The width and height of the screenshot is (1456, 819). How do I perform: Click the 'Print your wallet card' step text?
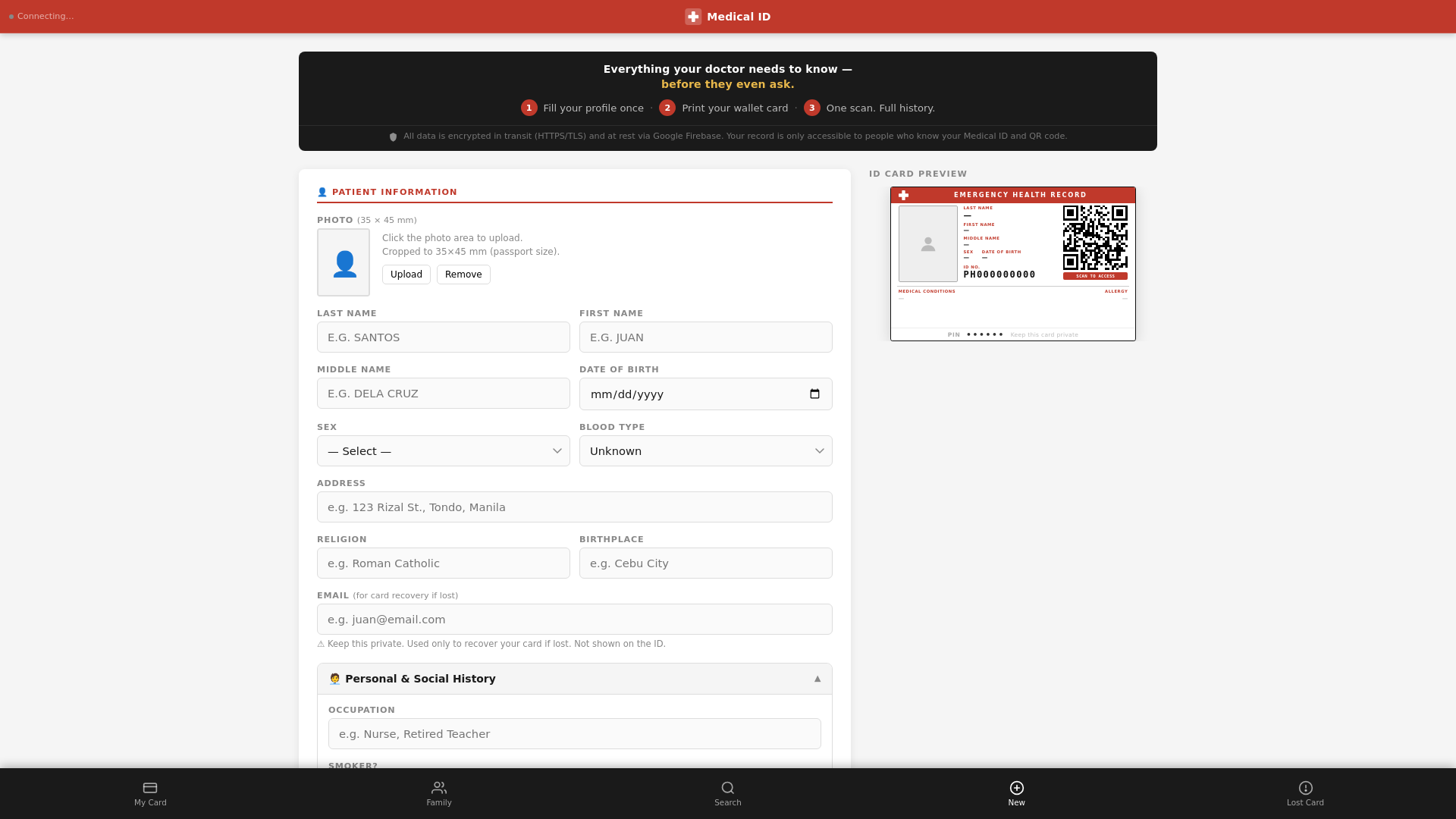[735, 108]
